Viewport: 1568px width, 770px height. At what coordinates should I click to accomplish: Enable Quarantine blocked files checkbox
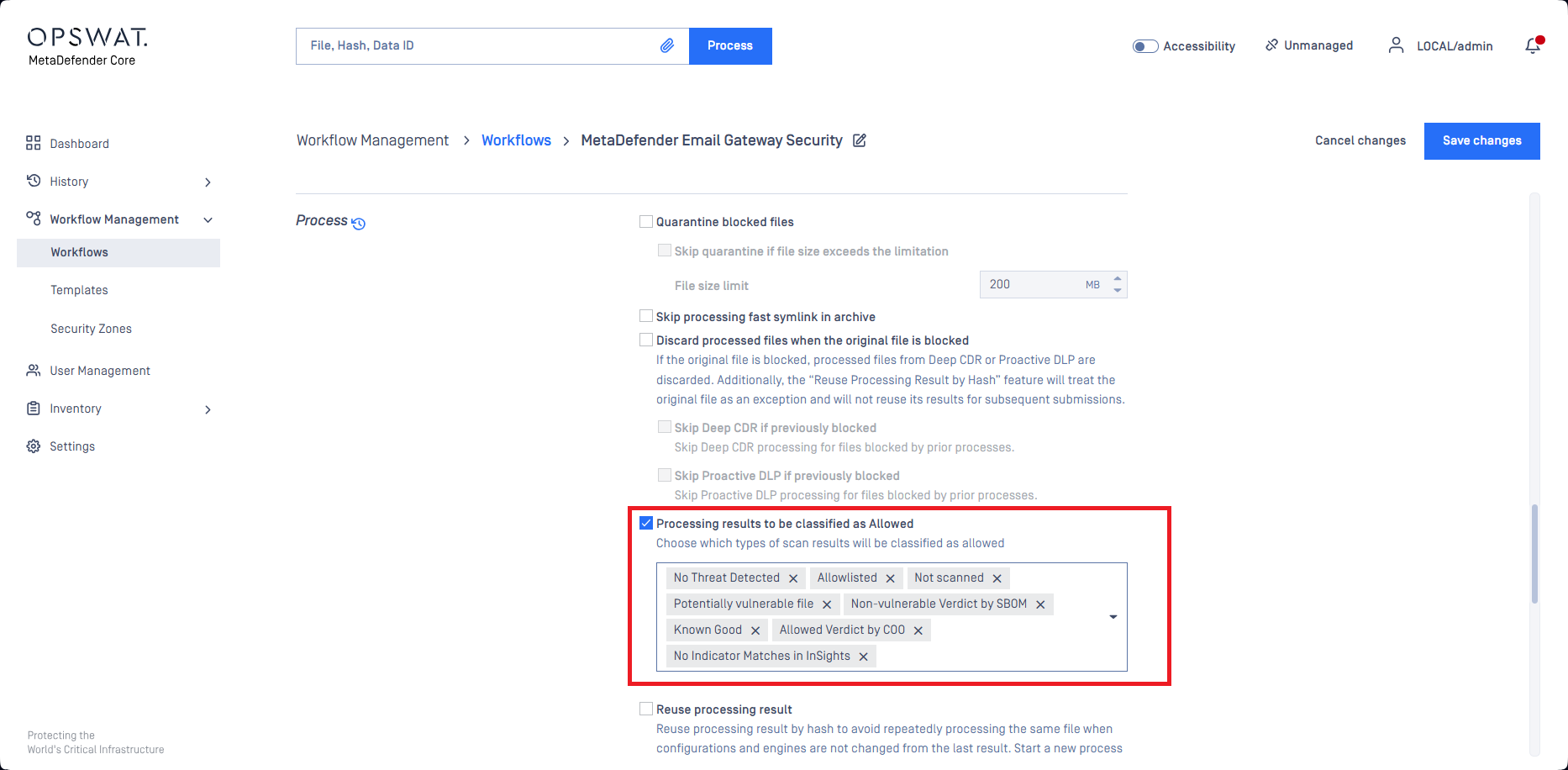point(646,222)
